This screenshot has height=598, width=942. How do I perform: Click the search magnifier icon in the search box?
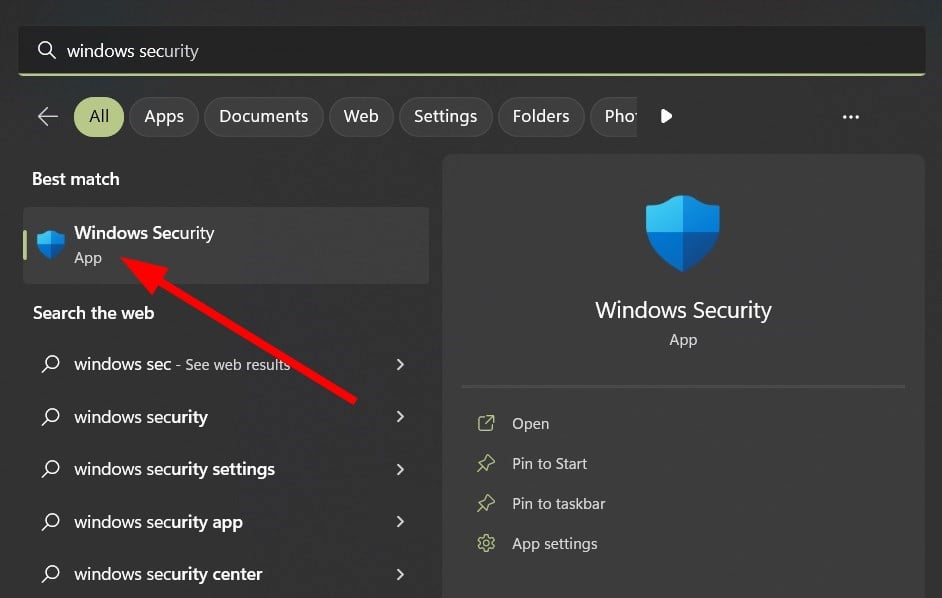[47, 50]
